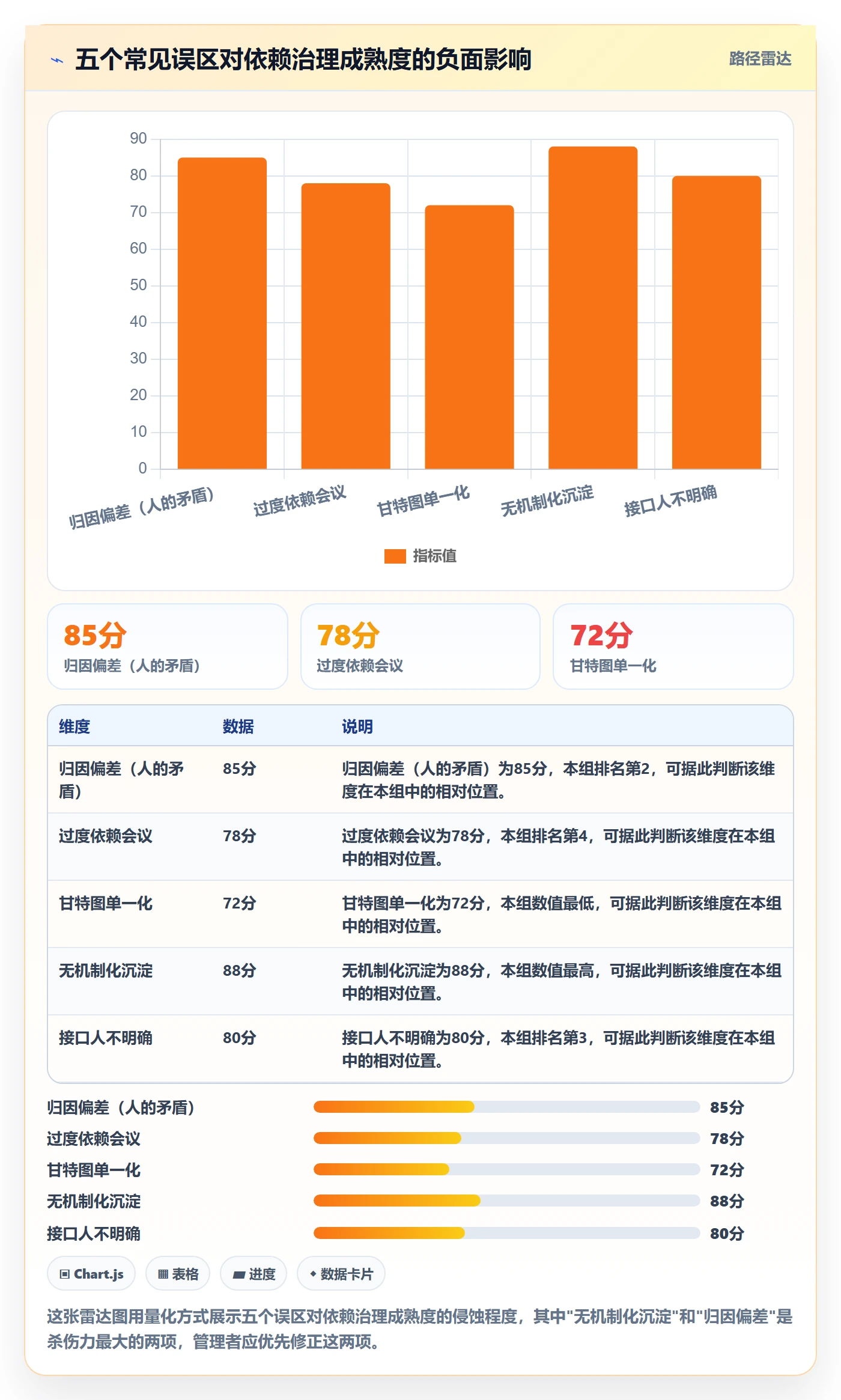
Task: Click the 指标值 legend label
Action: pos(435,556)
